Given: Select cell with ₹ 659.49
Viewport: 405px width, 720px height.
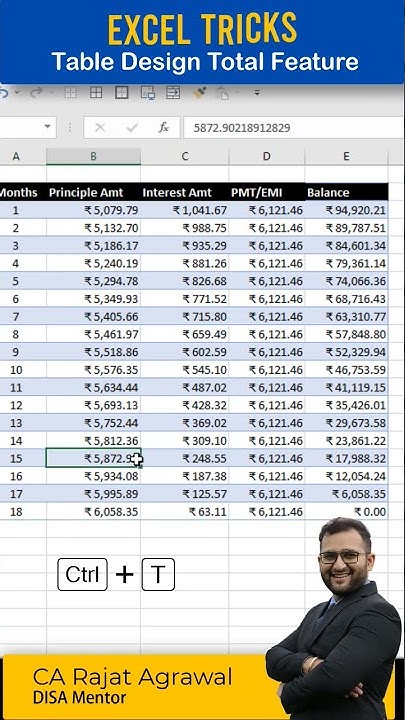Looking at the screenshot, I should (185, 334).
